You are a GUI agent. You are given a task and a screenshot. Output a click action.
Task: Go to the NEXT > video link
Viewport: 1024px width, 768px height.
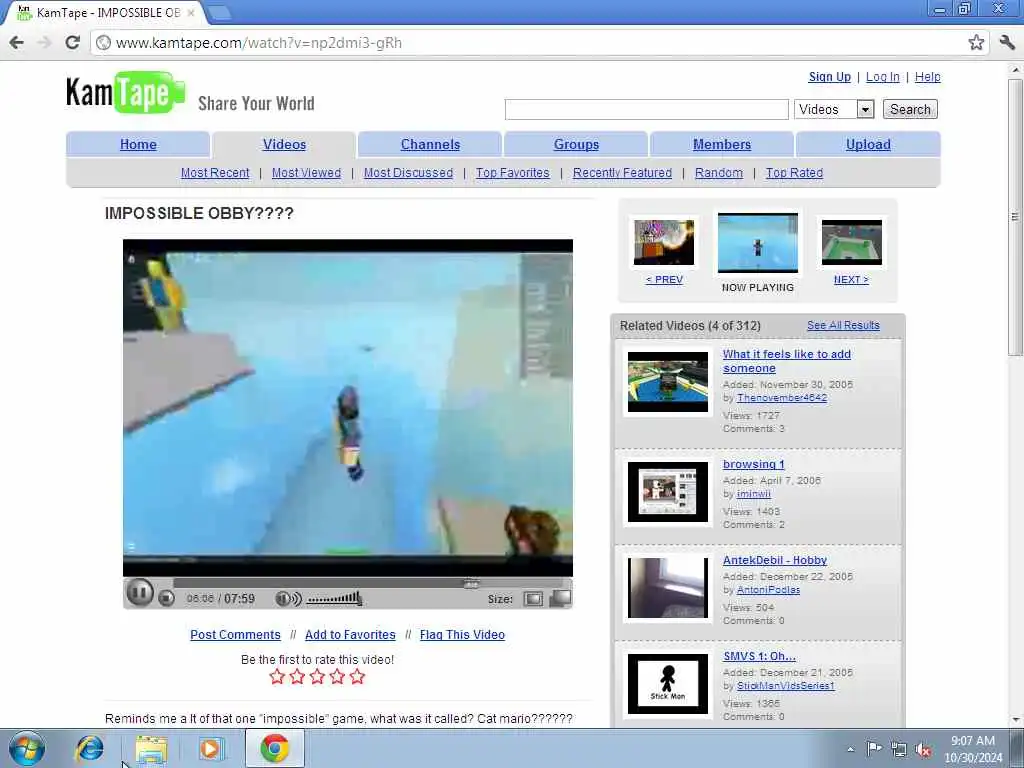851,279
